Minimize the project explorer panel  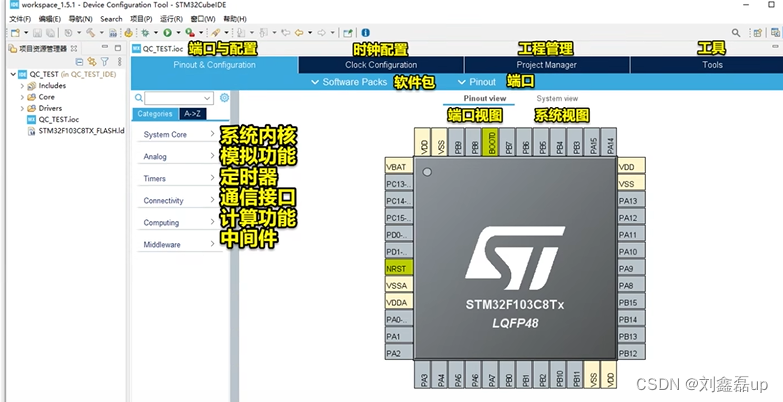[105, 47]
